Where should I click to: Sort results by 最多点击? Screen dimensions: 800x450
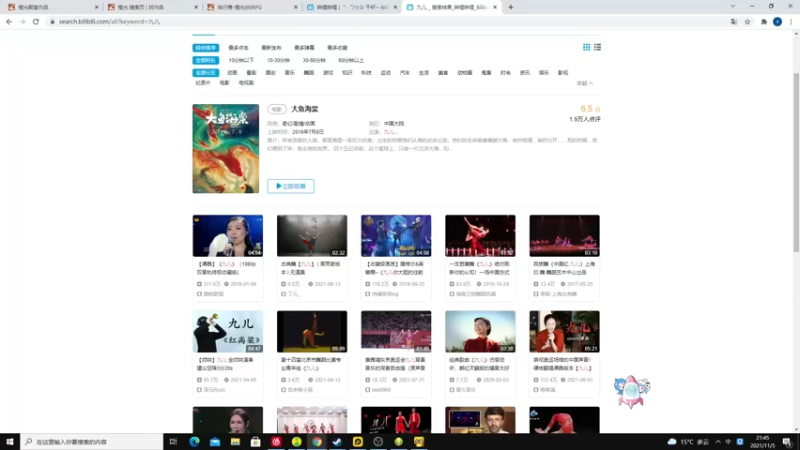click(x=238, y=47)
